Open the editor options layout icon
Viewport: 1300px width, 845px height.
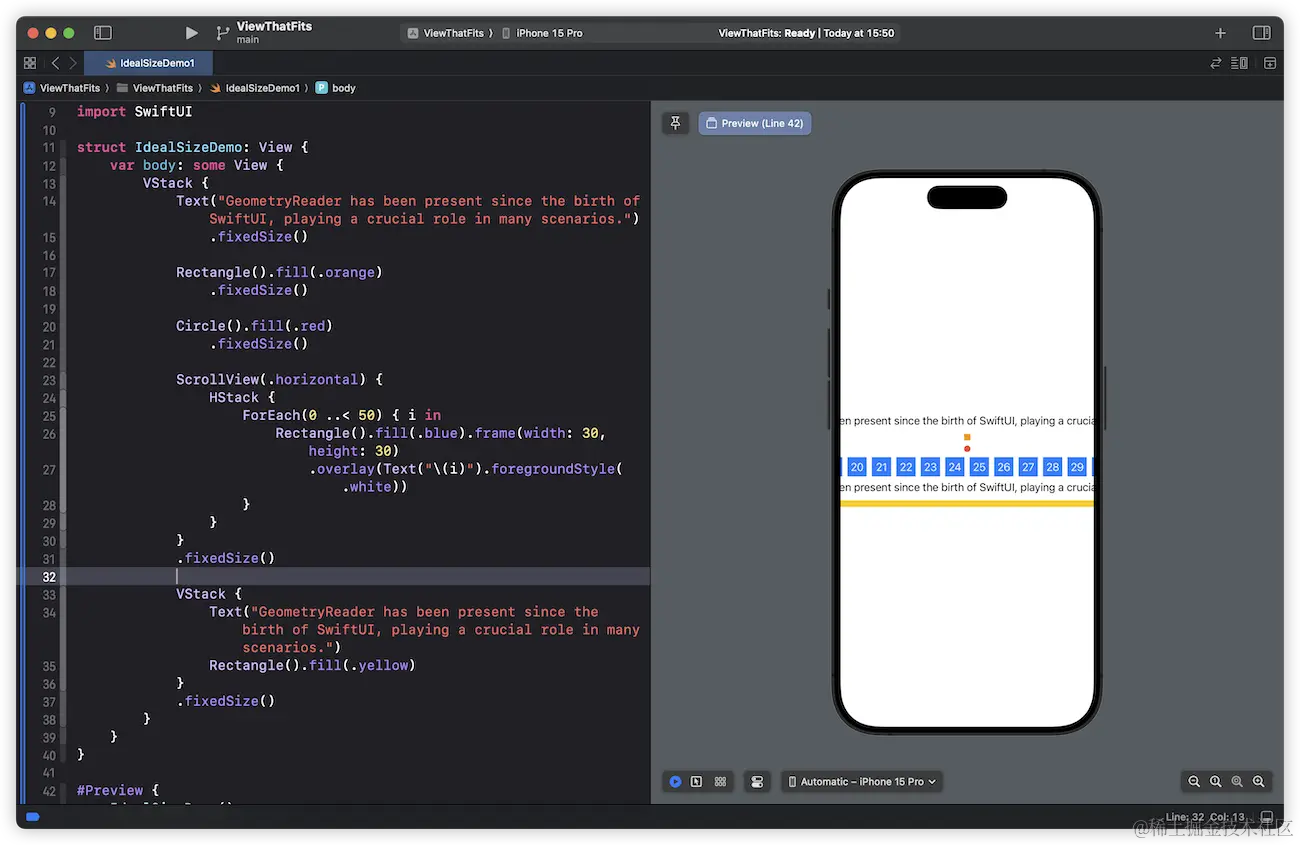coord(1240,63)
